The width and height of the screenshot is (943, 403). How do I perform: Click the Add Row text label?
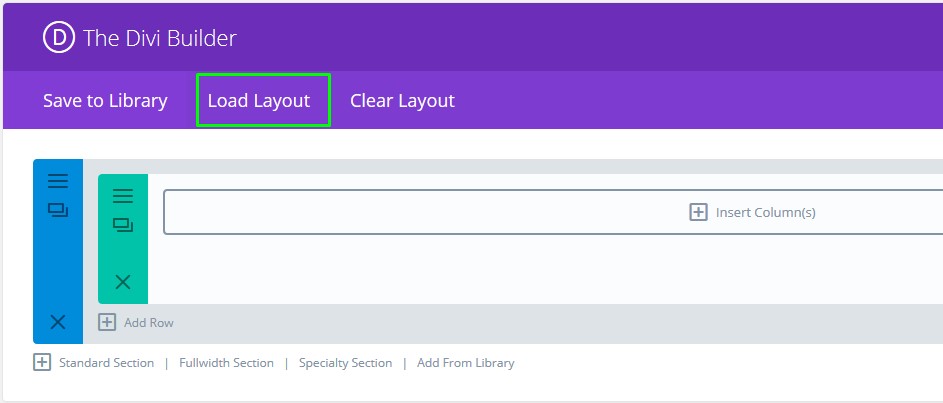(149, 322)
